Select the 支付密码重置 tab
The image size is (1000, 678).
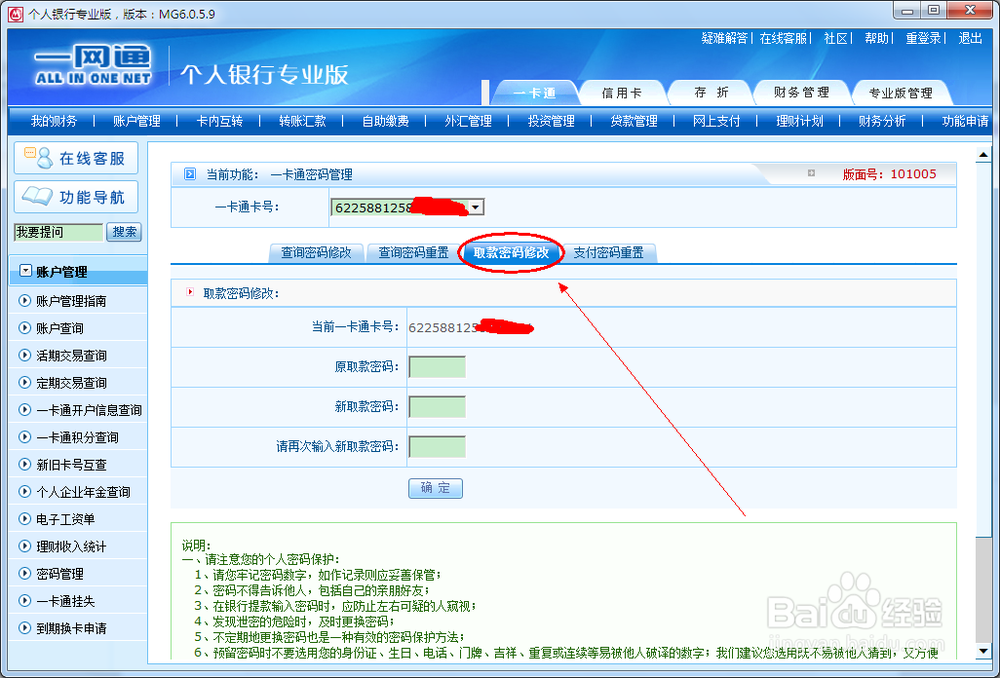[607, 252]
